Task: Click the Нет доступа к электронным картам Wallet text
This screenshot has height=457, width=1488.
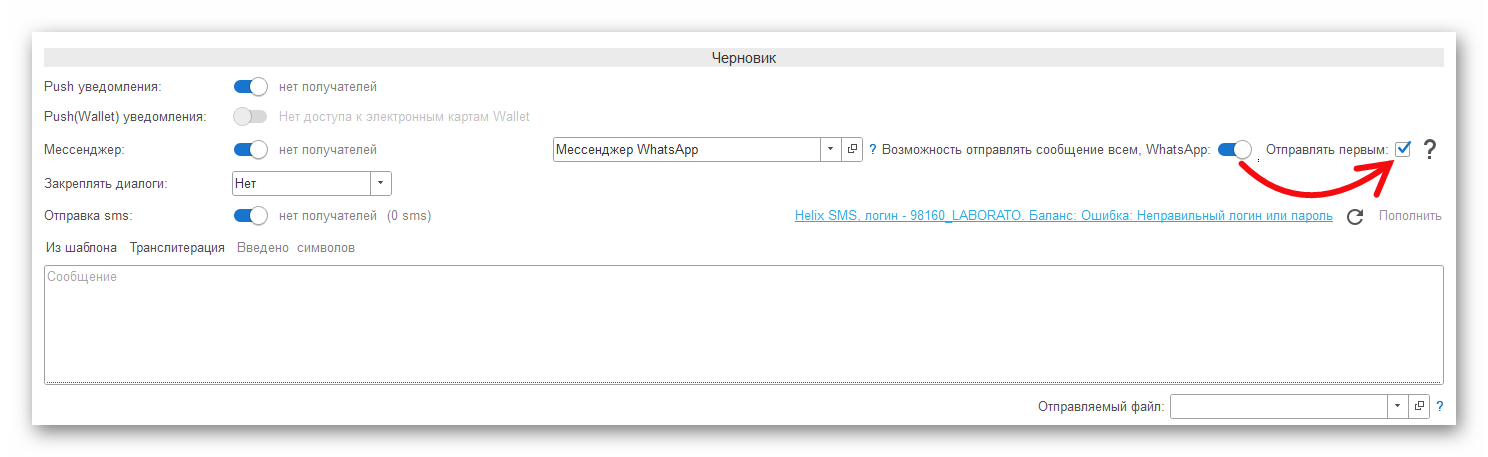Action: click(404, 116)
